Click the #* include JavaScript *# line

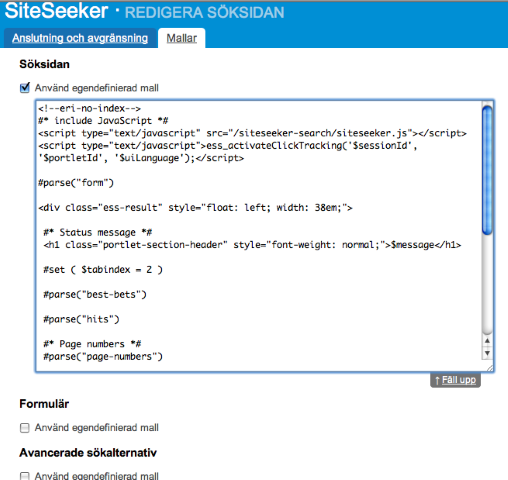pyautogui.click(x=103, y=120)
